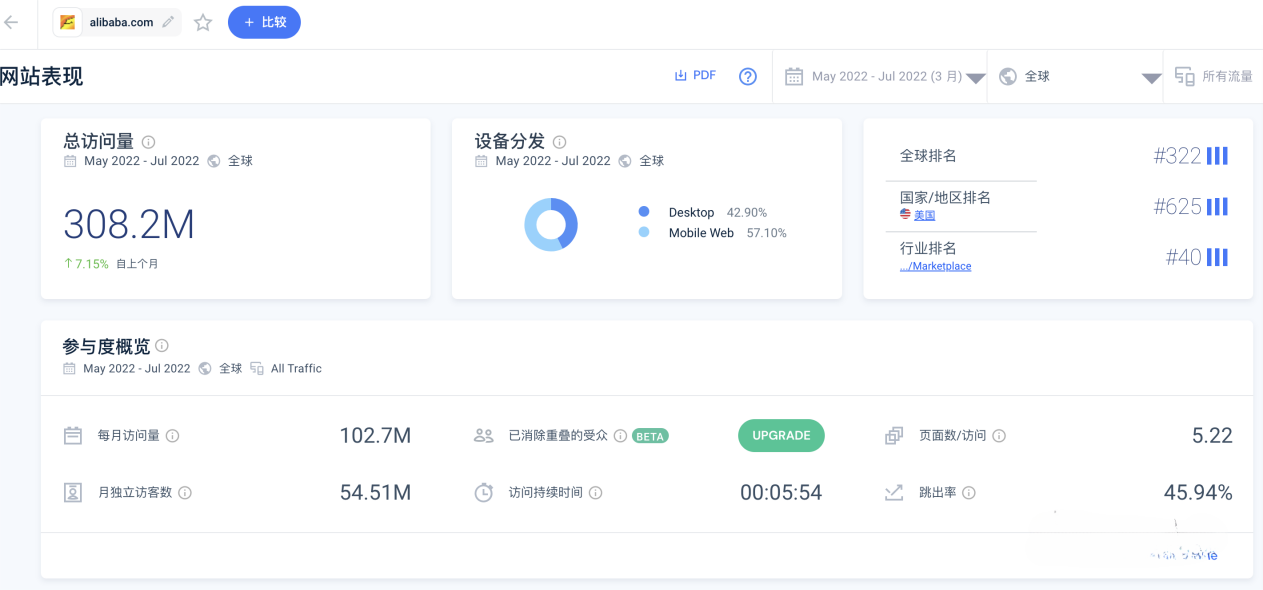Click info icon next to 设备分发
The height and width of the screenshot is (590, 1263).
559,142
